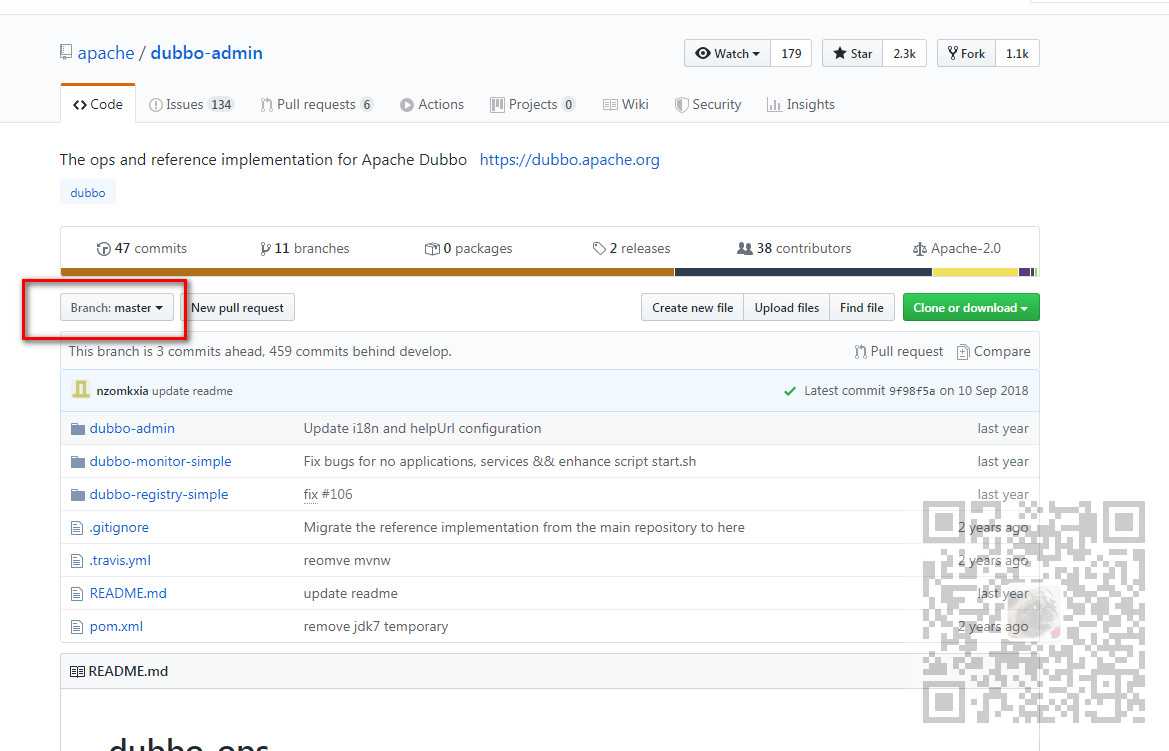Open the 'reomve mvnw' commit message
This screenshot has width=1169, height=751.
347,561
